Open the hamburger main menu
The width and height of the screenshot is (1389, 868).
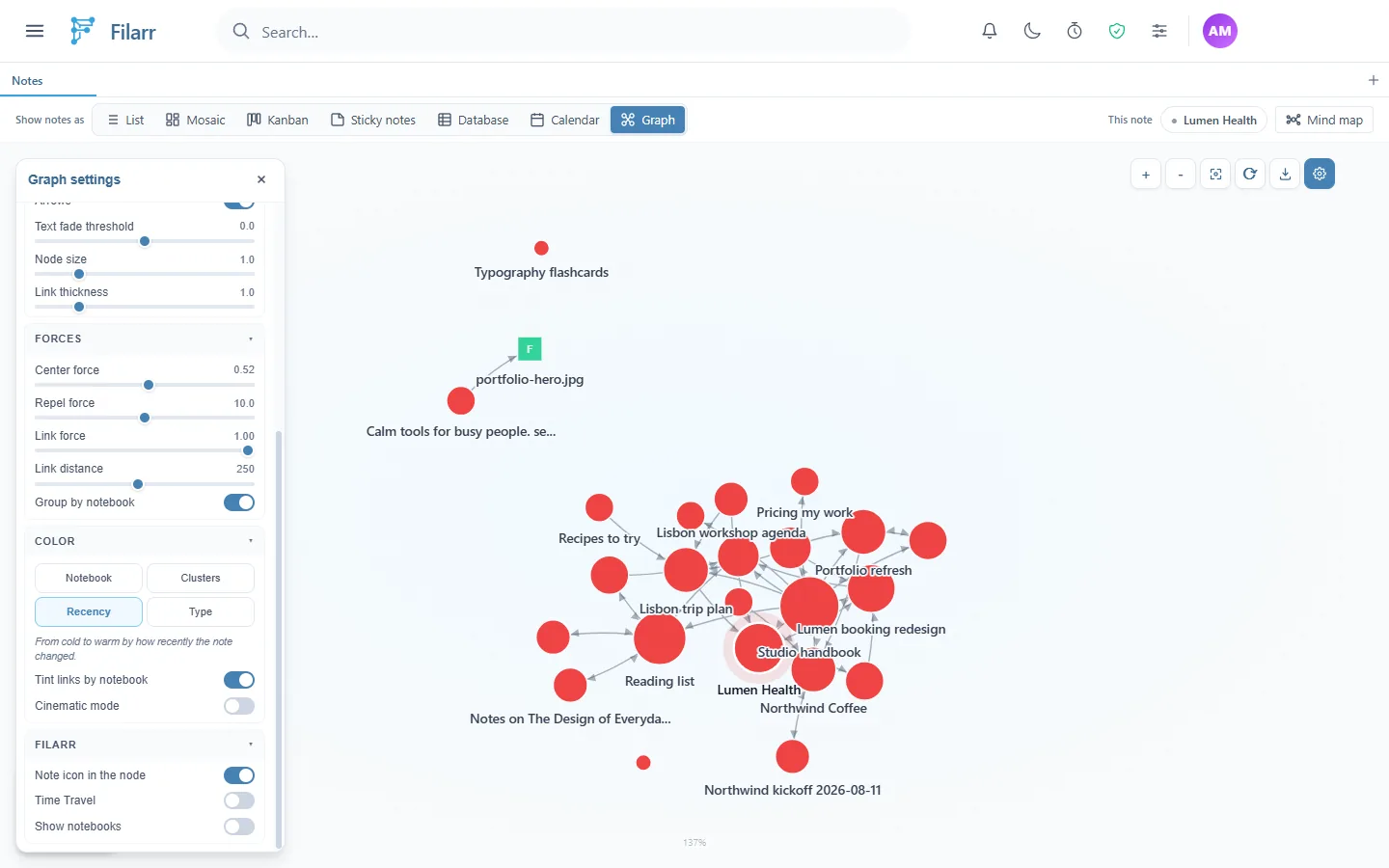(35, 31)
